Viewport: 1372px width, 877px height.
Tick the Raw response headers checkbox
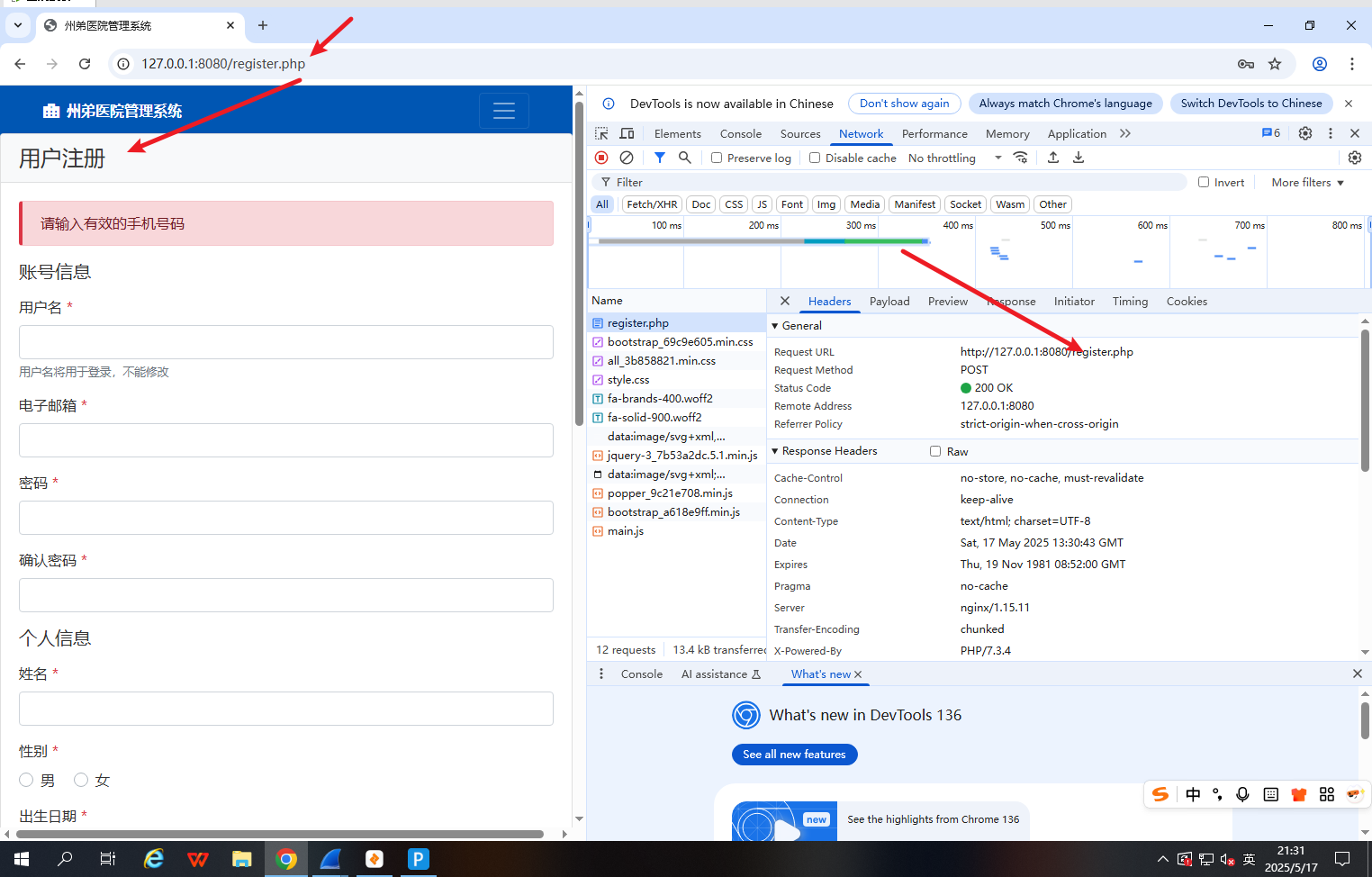coord(935,451)
